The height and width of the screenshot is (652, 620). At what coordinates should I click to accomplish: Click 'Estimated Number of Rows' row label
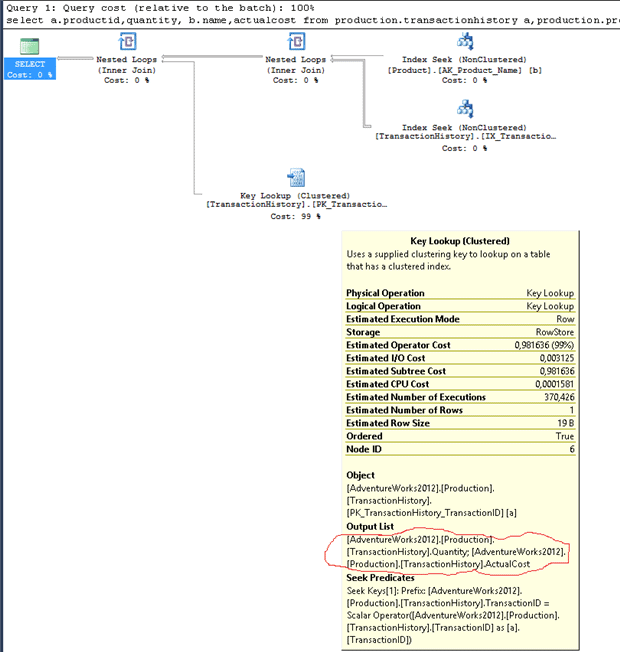pyautogui.click(x=404, y=410)
